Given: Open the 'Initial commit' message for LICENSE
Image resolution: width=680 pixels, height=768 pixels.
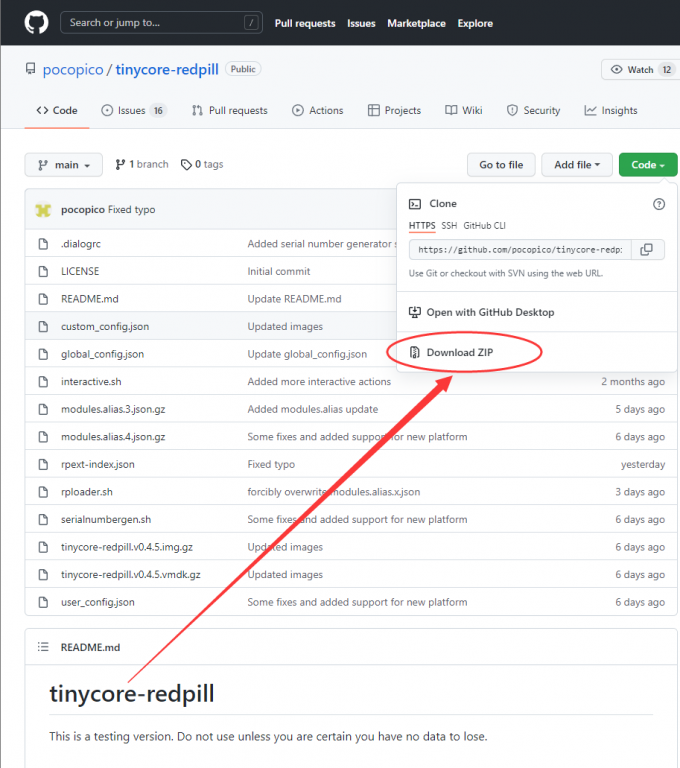Looking at the screenshot, I should click(279, 271).
